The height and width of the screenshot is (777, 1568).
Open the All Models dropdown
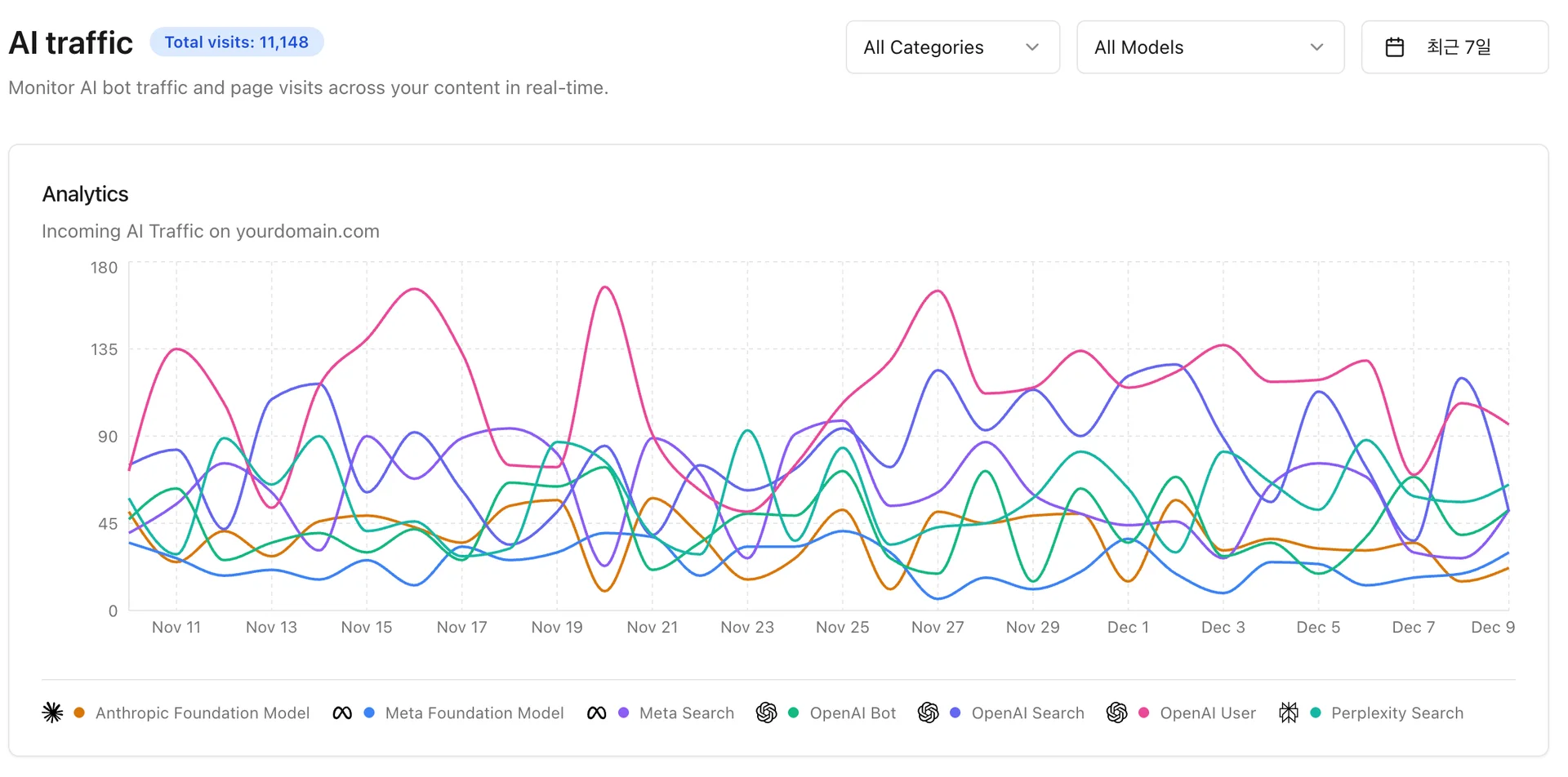pyautogui.click(x=1209, y=47)
